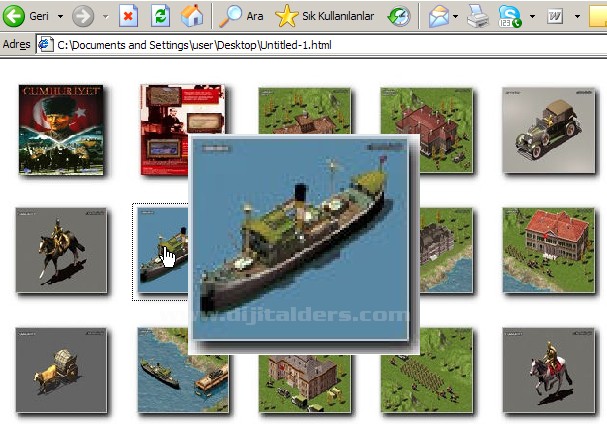The height and width of the screenshot is (428, 607).
Task: Open the red-roofed building by shore thumbnail
Action: (549, 251)
